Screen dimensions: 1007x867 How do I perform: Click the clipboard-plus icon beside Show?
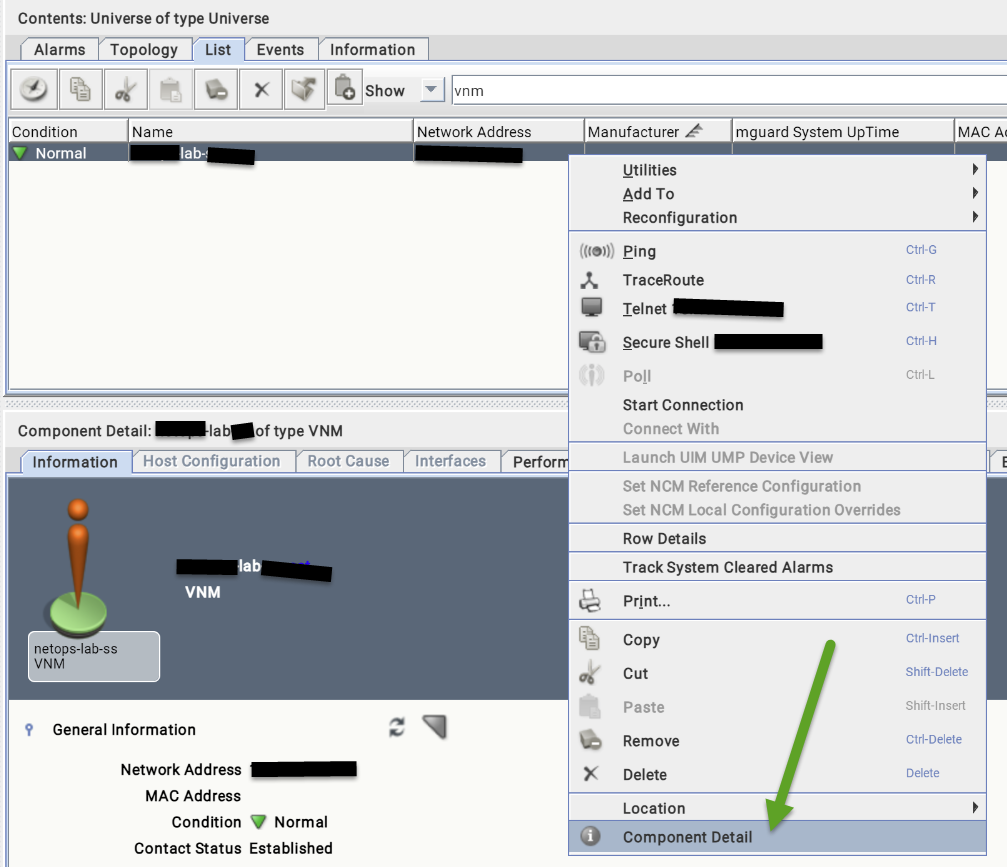tap(344, 89)
